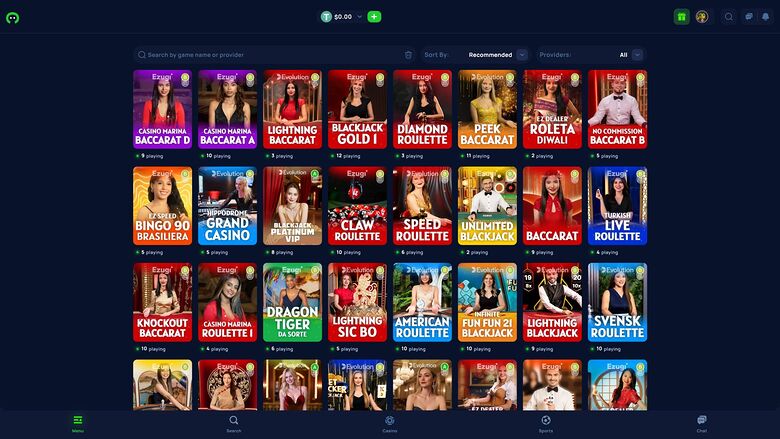Screen dimensions: 780x439
Task: Click '2 playing' under Unlimited Blackjack
Action: (x=477, y=253)
